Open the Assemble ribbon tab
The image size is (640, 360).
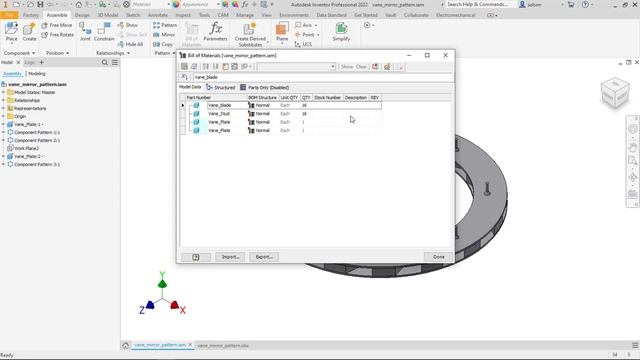[x=57, y=15]
